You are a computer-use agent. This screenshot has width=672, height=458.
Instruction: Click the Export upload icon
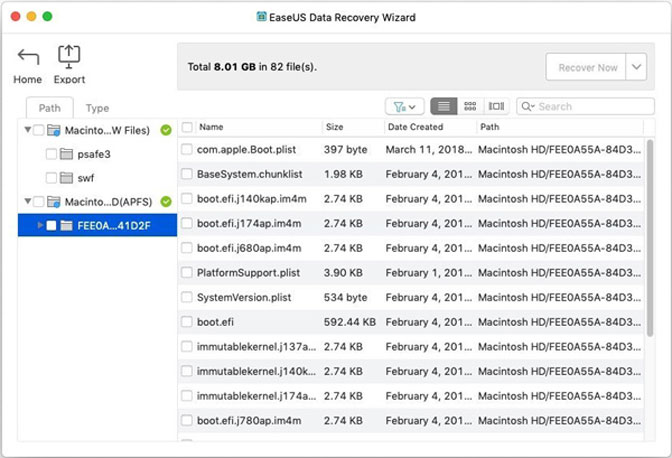(x=69, y=57)
